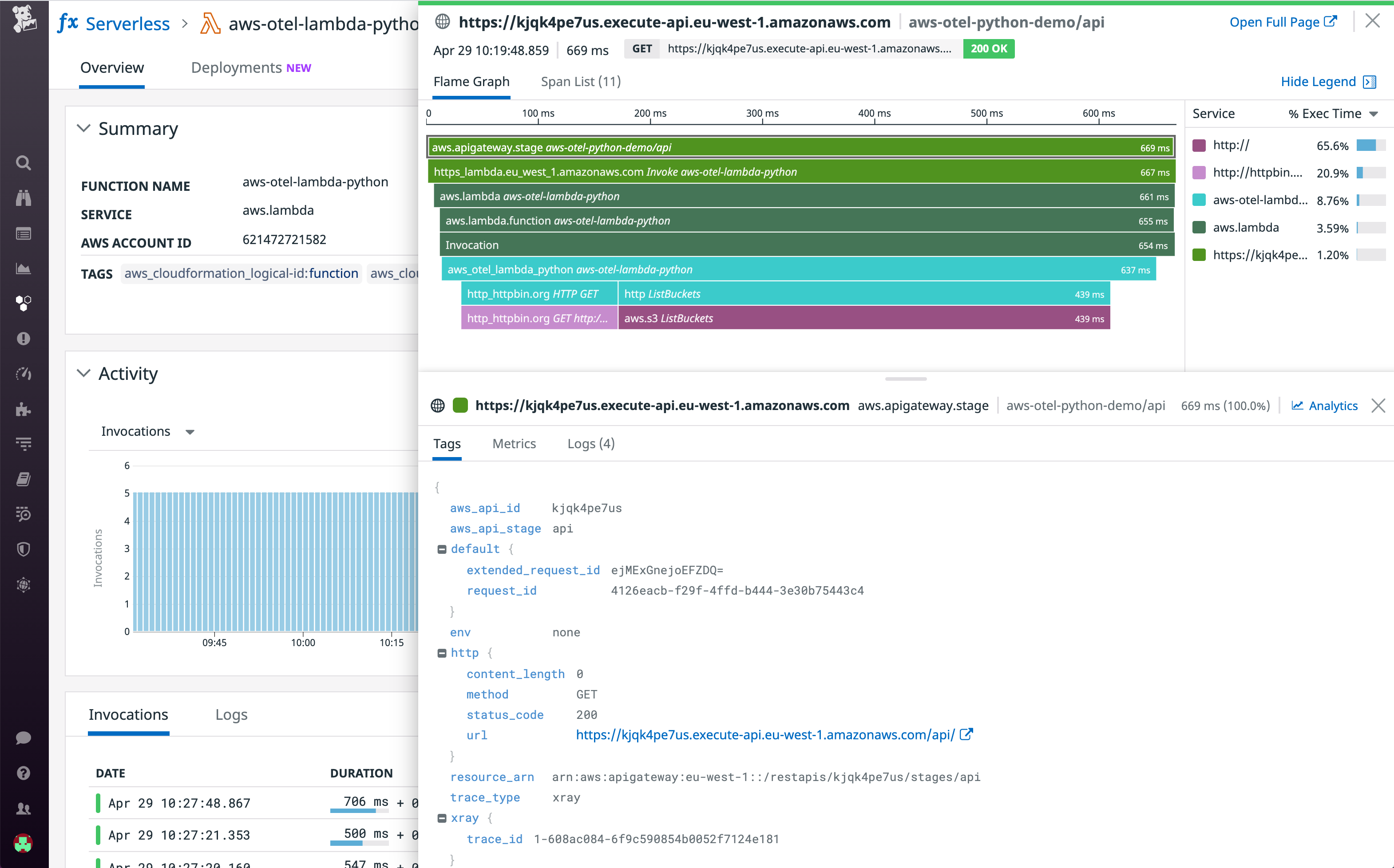
Task: Collapse the 'xray' tag group toggle
Action: (442, 819)
